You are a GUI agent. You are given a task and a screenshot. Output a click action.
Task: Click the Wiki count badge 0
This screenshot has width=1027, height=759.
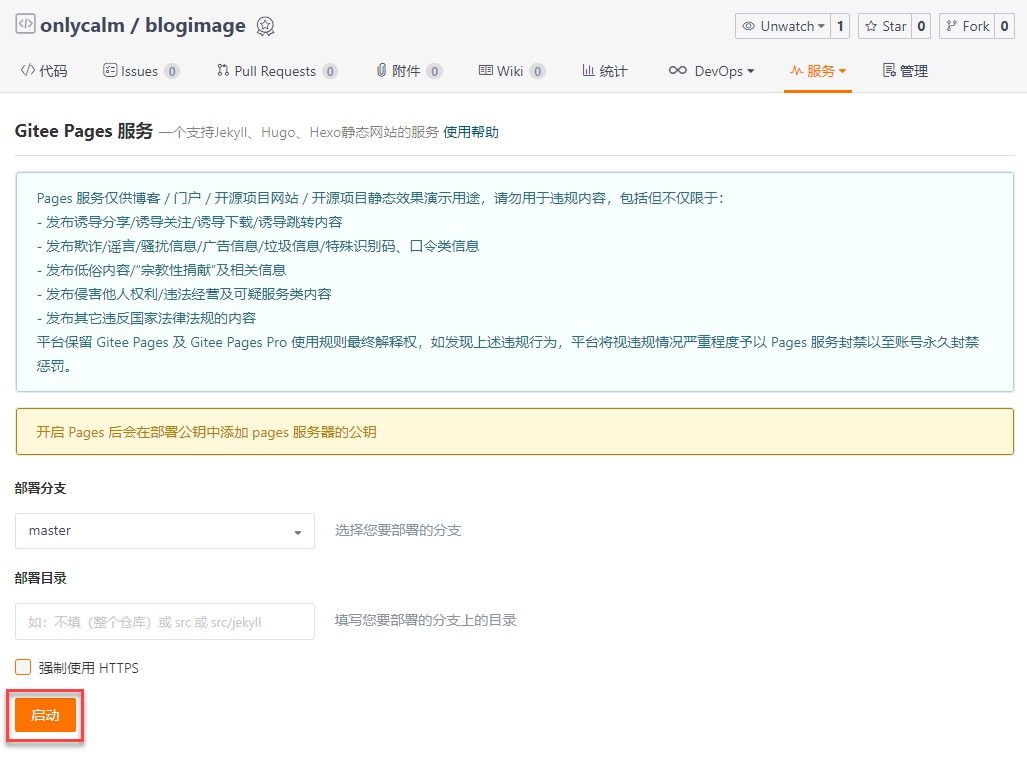tap(537, 71)
